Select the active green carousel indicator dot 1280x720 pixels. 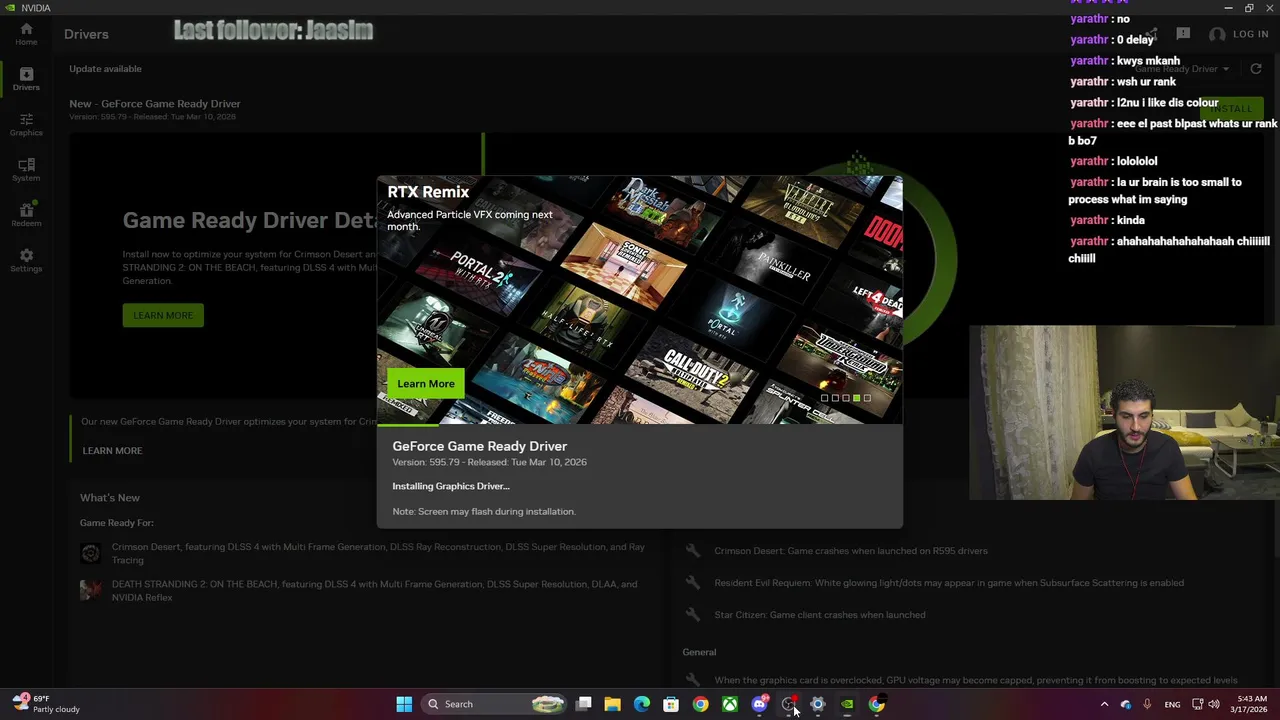coord(856,398)
